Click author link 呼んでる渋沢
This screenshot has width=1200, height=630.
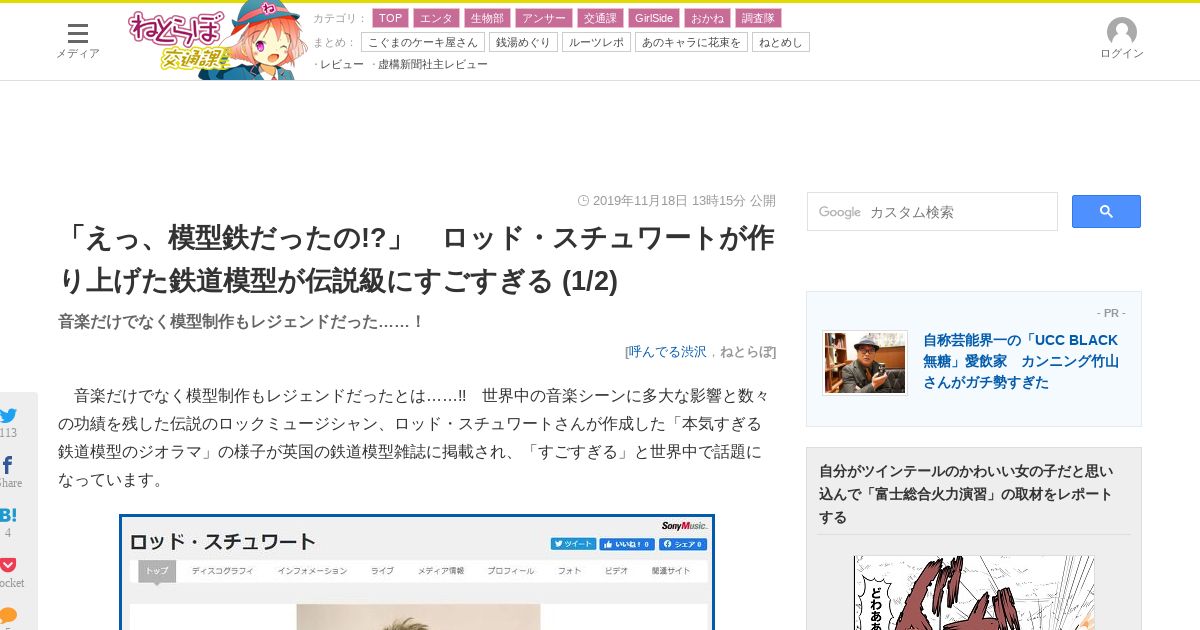[667, 351]
